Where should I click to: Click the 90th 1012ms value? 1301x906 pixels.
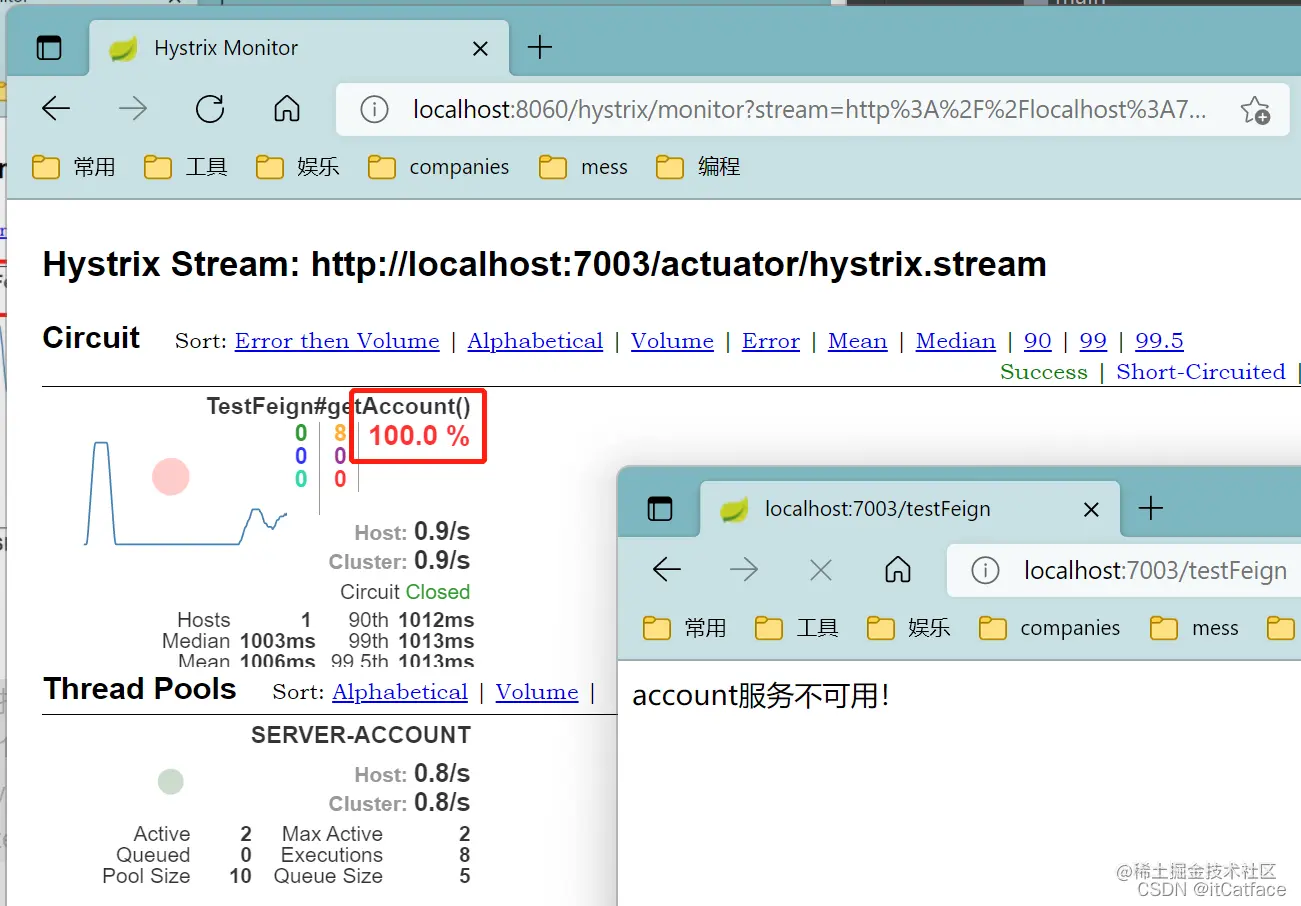coord(436,620)
